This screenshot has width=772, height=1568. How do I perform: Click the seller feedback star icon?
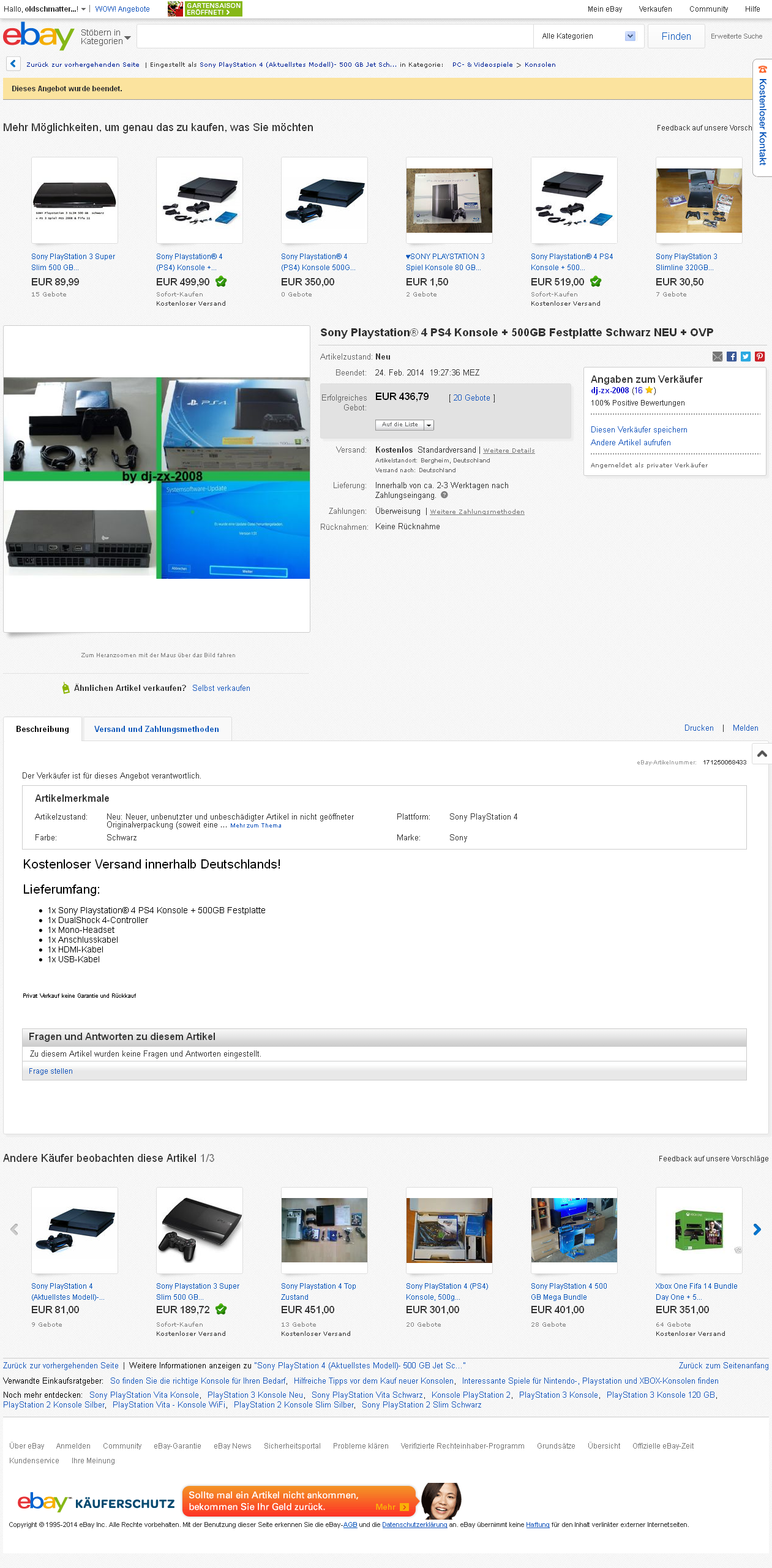649,390
